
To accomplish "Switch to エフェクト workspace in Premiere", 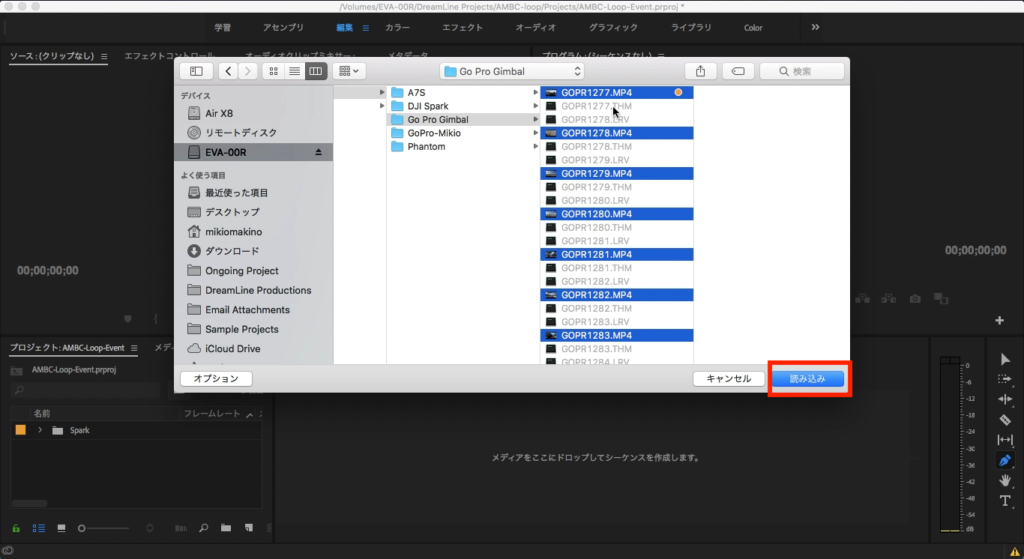I will coord(462,27).
